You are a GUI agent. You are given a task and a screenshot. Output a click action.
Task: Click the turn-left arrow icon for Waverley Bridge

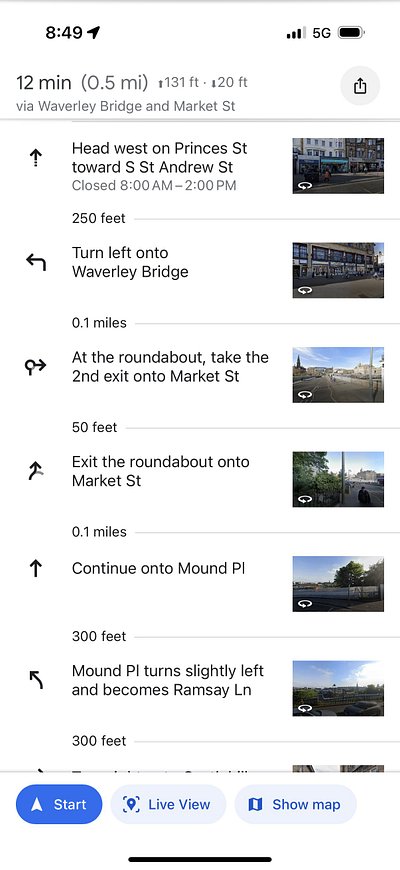[36, 262]
